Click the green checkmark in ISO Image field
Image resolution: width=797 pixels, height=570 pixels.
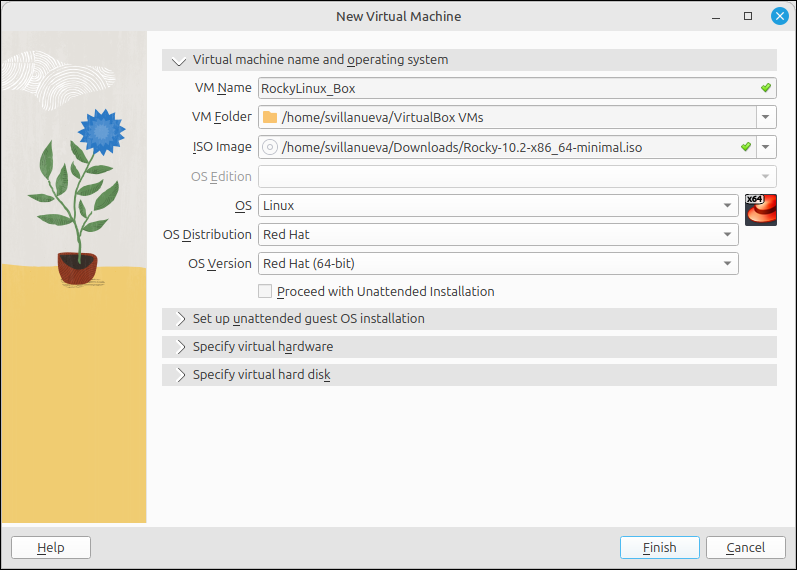coord(745,147)
